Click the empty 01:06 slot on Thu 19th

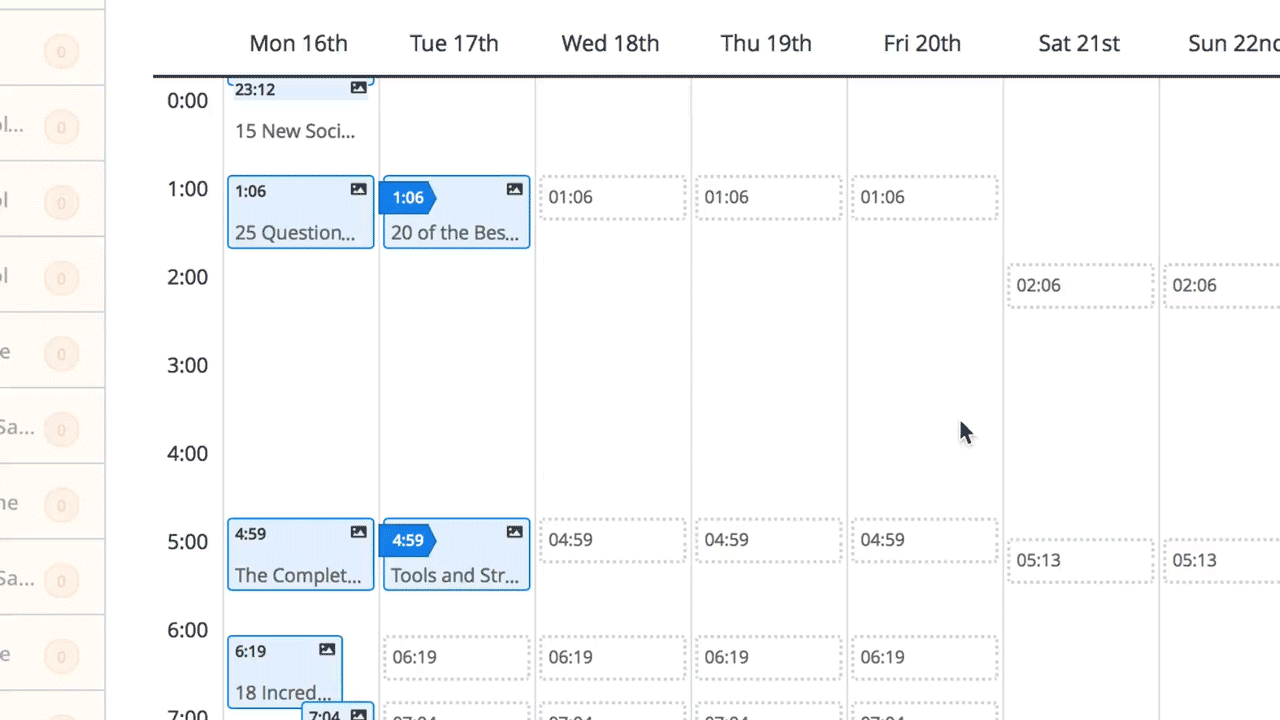(768, 197)
